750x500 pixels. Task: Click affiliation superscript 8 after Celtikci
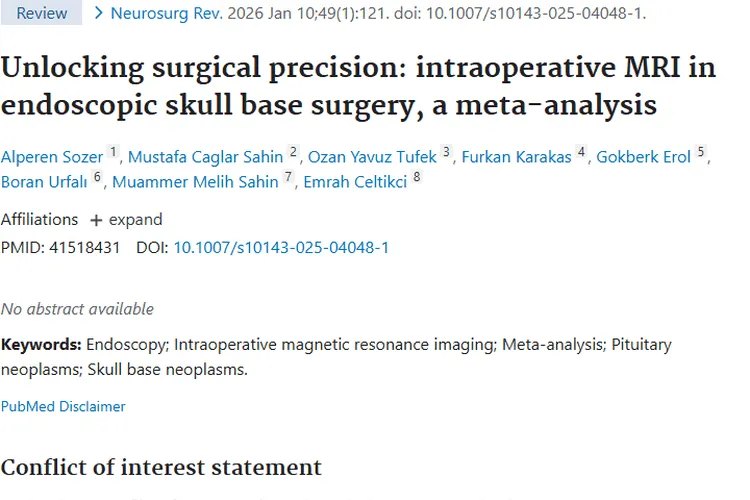click(417, 177)
